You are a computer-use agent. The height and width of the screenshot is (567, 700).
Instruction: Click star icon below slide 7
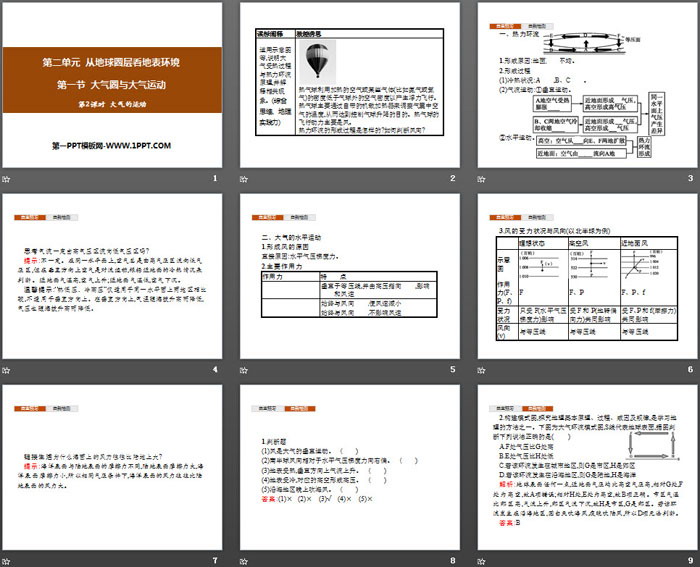pyautogui.click(x=6, y=561)
